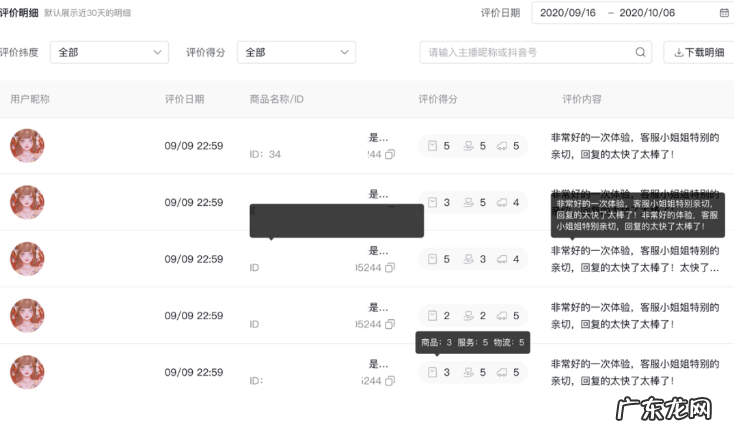Focus the 主播昵称或抖音号 search field
Viewport: 750px width, 438px height.
coord(536,52)
